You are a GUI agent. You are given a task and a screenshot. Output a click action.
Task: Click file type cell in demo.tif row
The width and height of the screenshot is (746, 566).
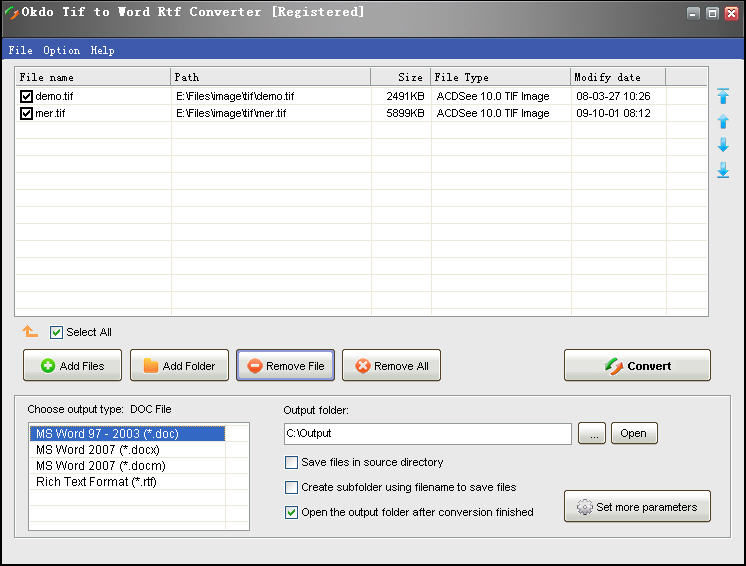point(493,96)
